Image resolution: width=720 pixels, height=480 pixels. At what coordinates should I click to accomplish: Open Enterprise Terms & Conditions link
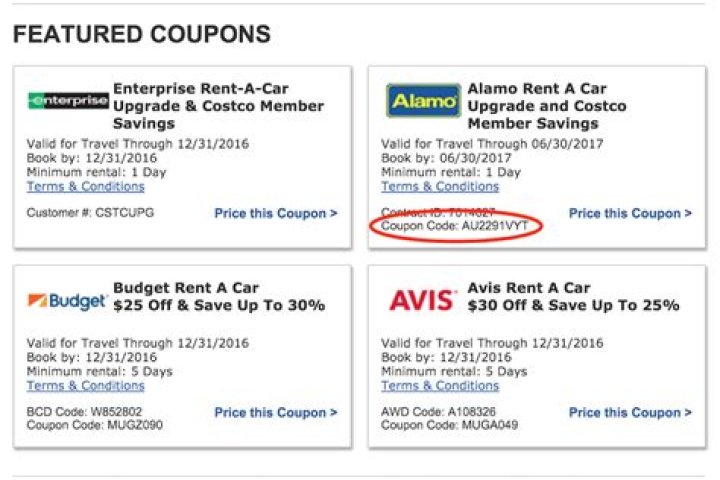(x=85, y=186)
